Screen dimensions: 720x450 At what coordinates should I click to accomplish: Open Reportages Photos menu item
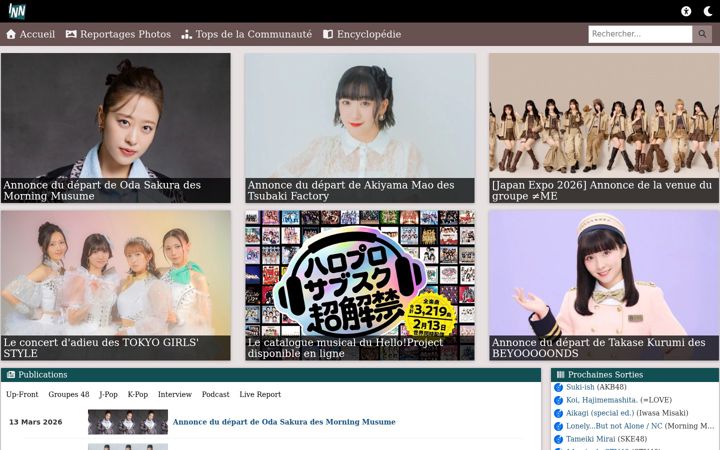(118, 34)
